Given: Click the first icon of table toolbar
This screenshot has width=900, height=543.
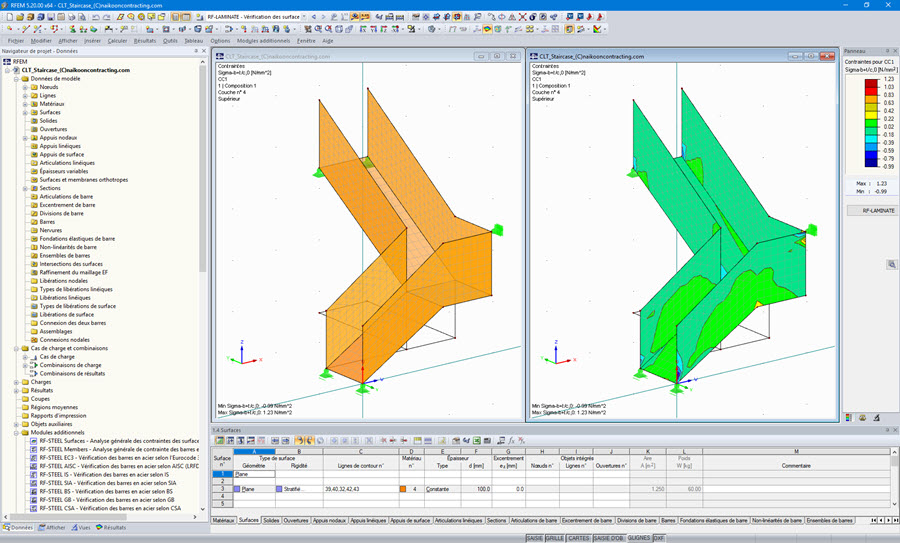Looking at the screenshot, I should click(219, 440).
